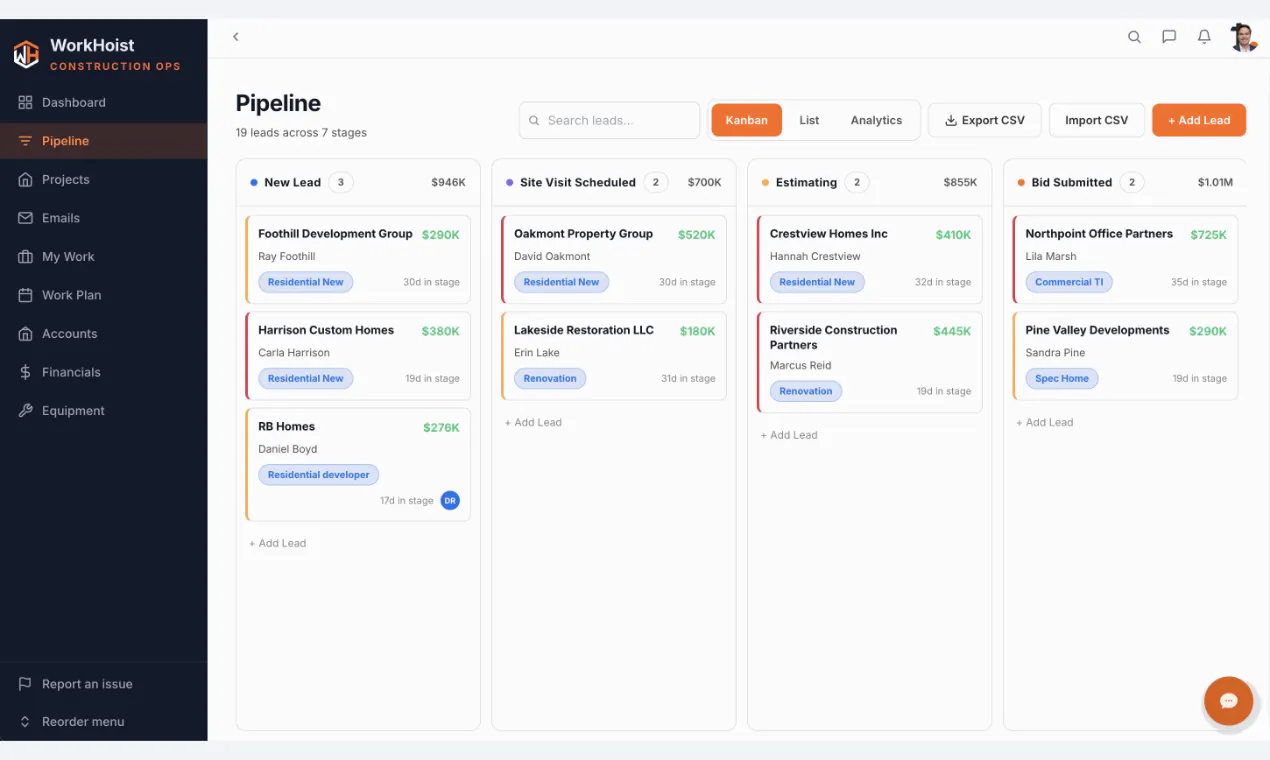1270x760 pixels.
Task: Click Export CSV button
Action: click(985, 120)
